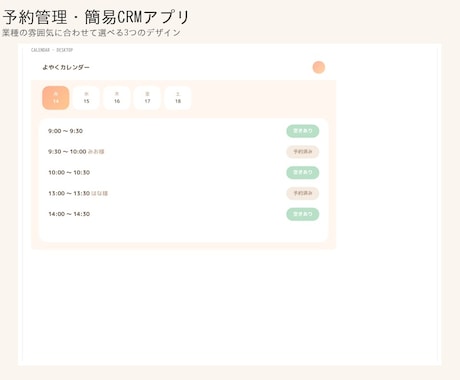Click the orange profile avatar circle
Screen dimensions: 460x380
point(319,67)
